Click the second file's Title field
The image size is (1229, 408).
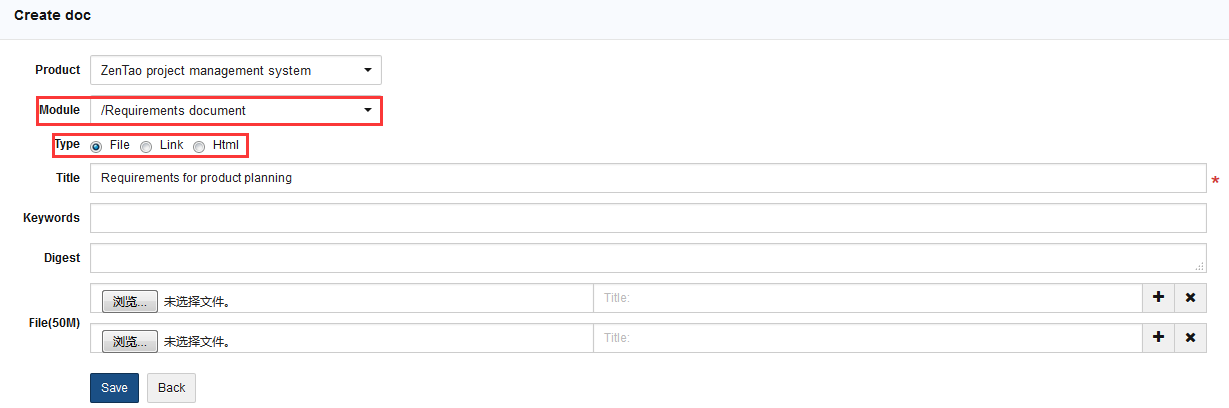click(x=867, y=337)
